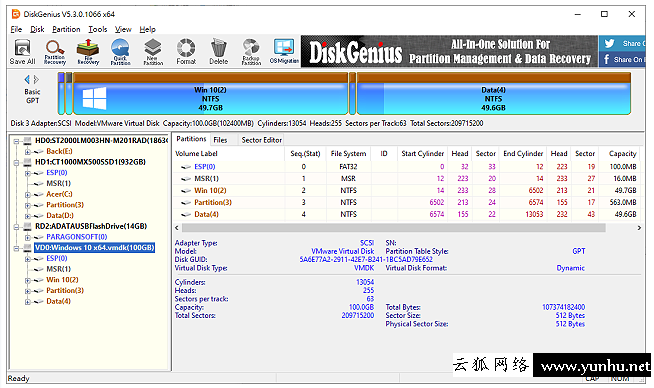Select HD0:ST2000LM003 disk in tree

101,141
